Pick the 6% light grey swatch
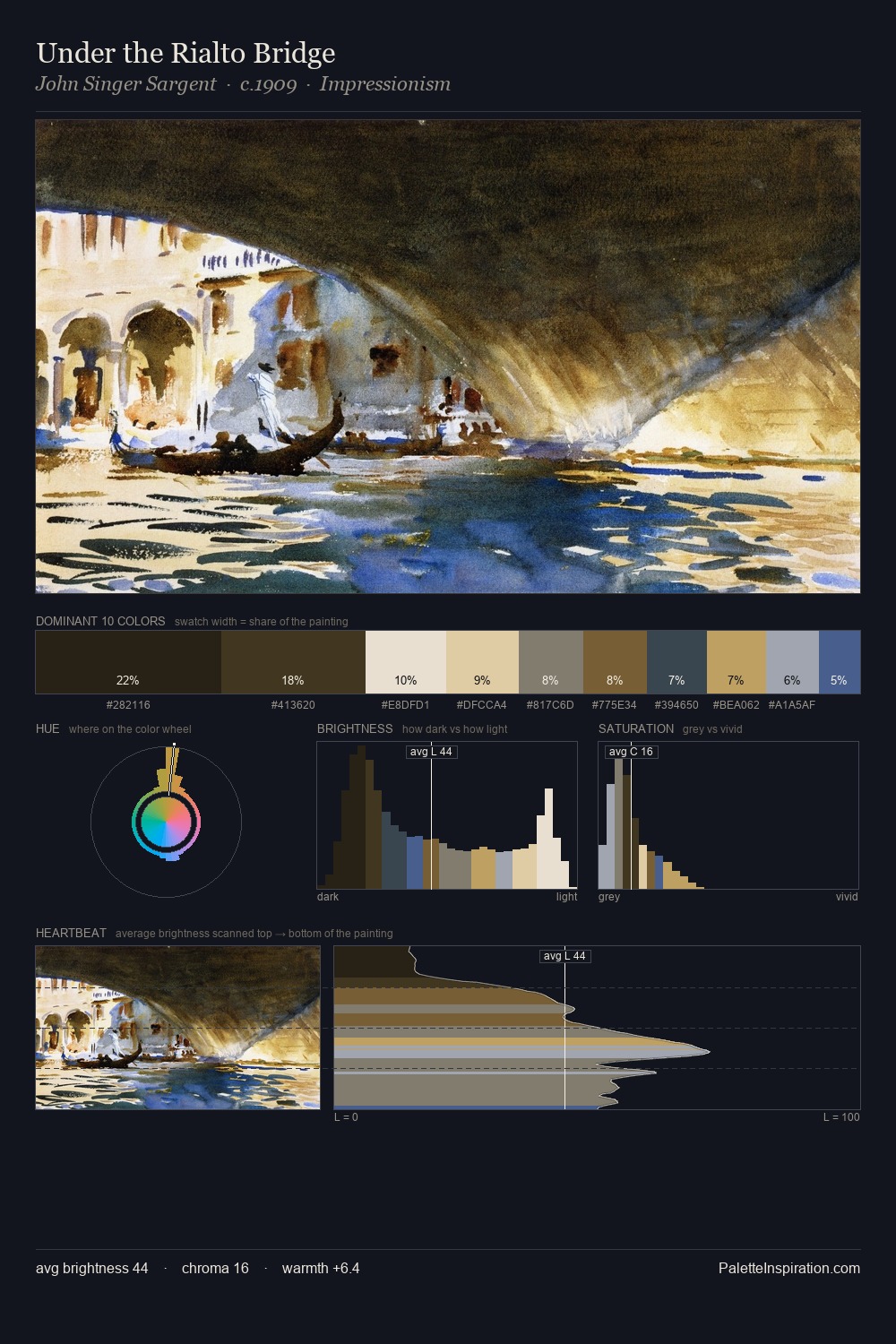 (x=792, y=662)
